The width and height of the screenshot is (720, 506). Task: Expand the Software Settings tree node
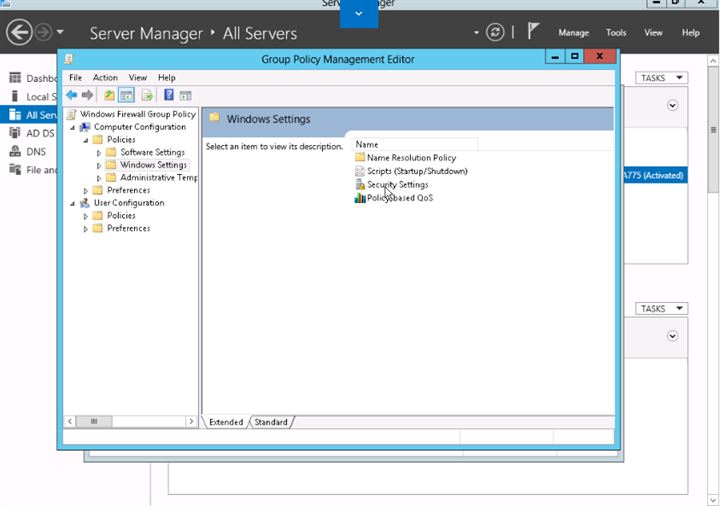(x=98, y=153)
